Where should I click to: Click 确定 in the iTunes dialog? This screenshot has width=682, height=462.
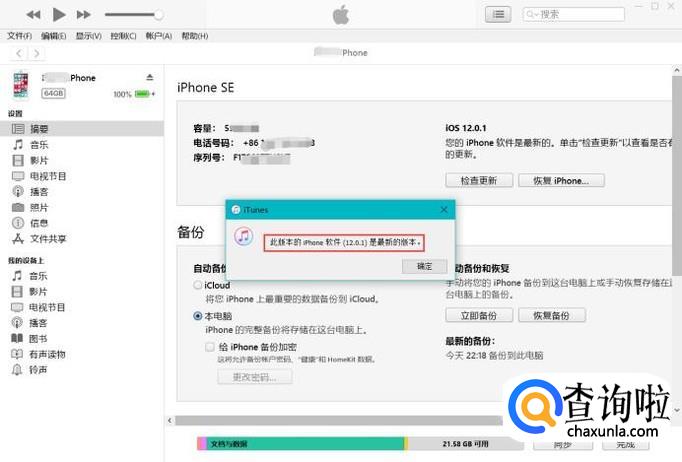(425, 266)
